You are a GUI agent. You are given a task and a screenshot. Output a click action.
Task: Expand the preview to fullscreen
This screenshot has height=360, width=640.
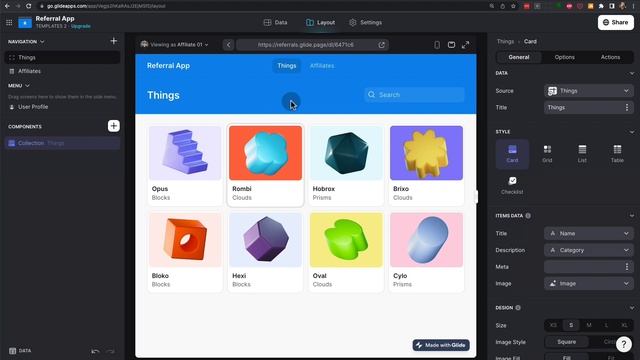465,44
